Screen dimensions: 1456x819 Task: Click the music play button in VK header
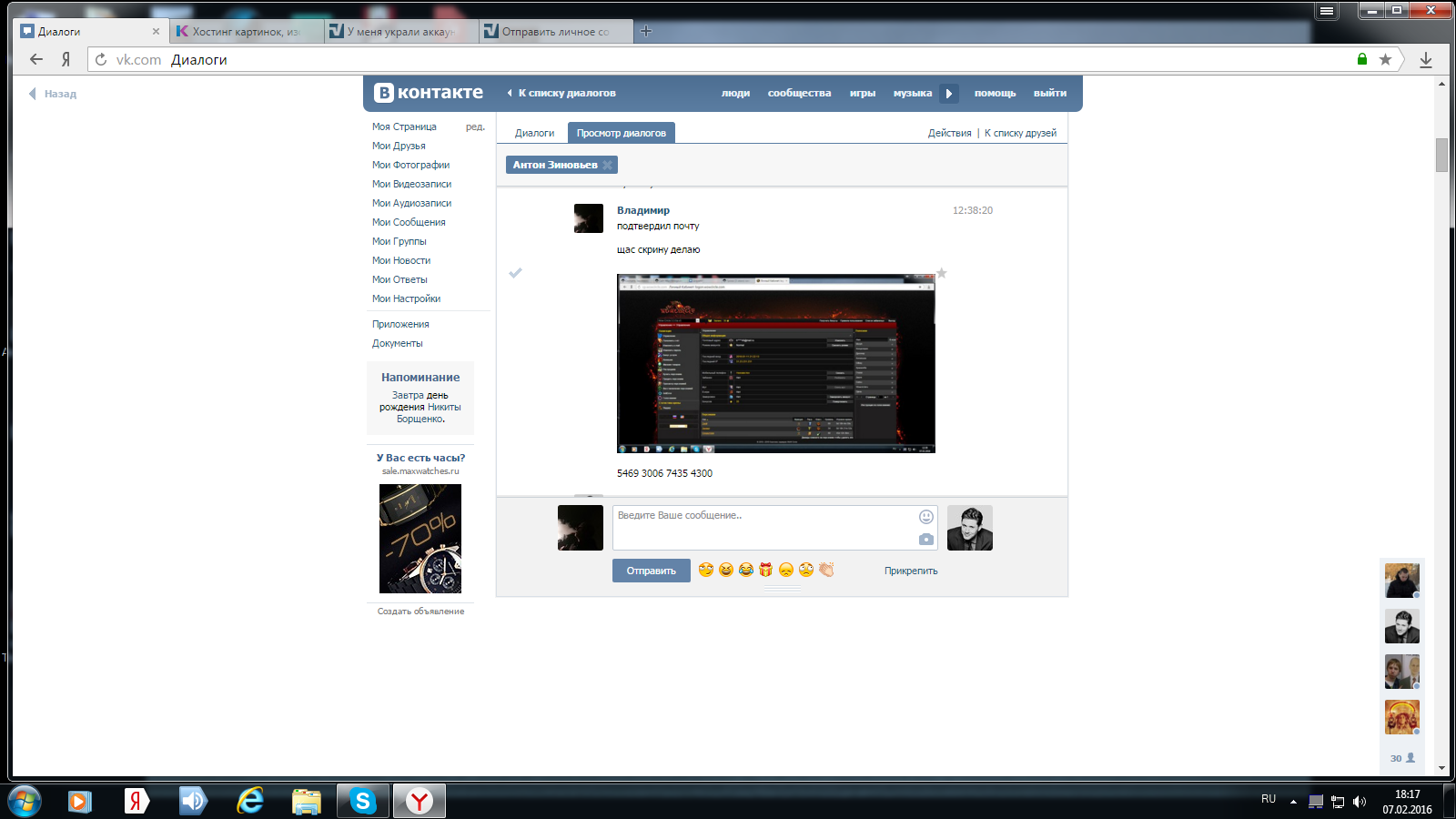point(949,93)
